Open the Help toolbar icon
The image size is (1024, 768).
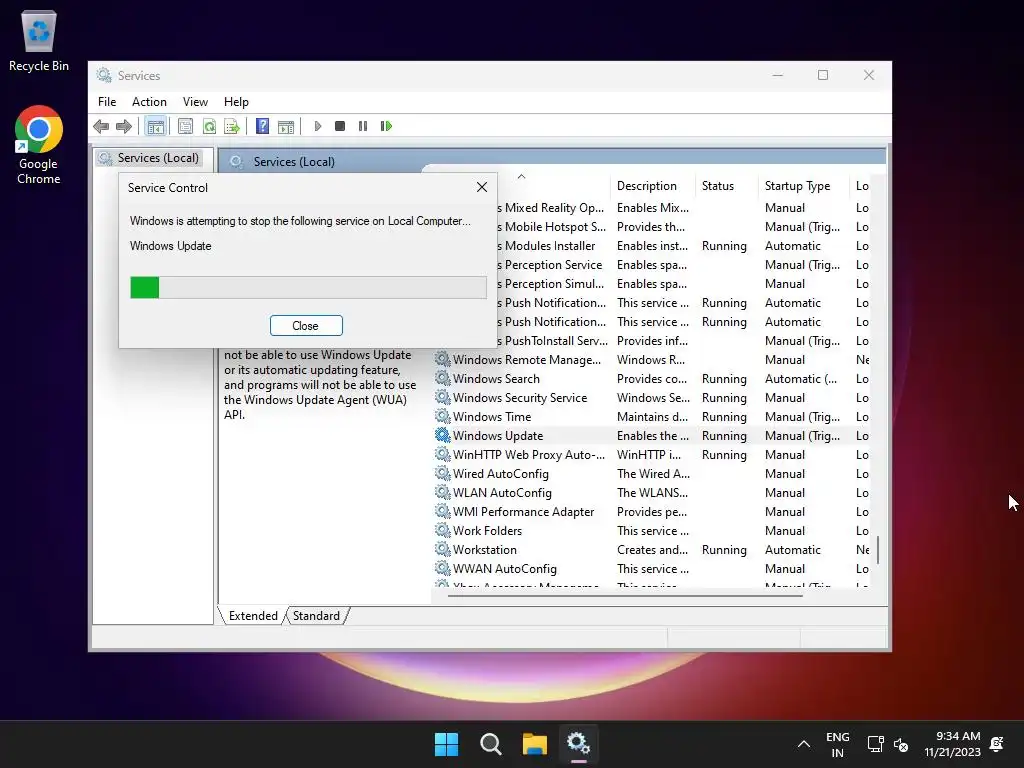263,126
